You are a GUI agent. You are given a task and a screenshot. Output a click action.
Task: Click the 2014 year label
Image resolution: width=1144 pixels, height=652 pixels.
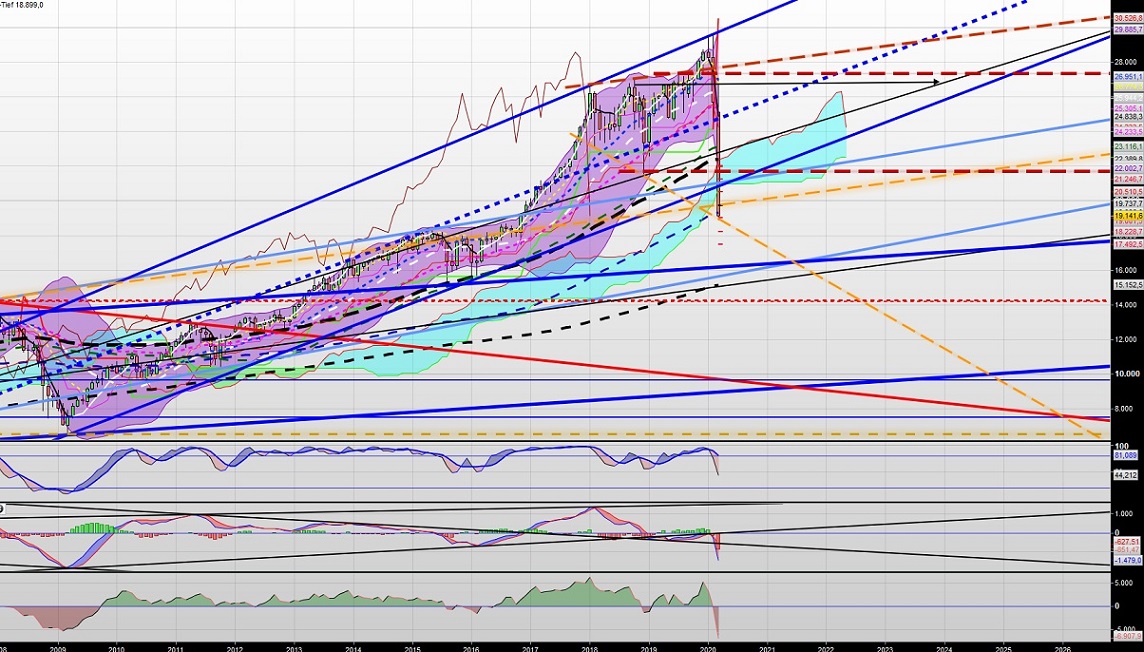tap(353, 648)
